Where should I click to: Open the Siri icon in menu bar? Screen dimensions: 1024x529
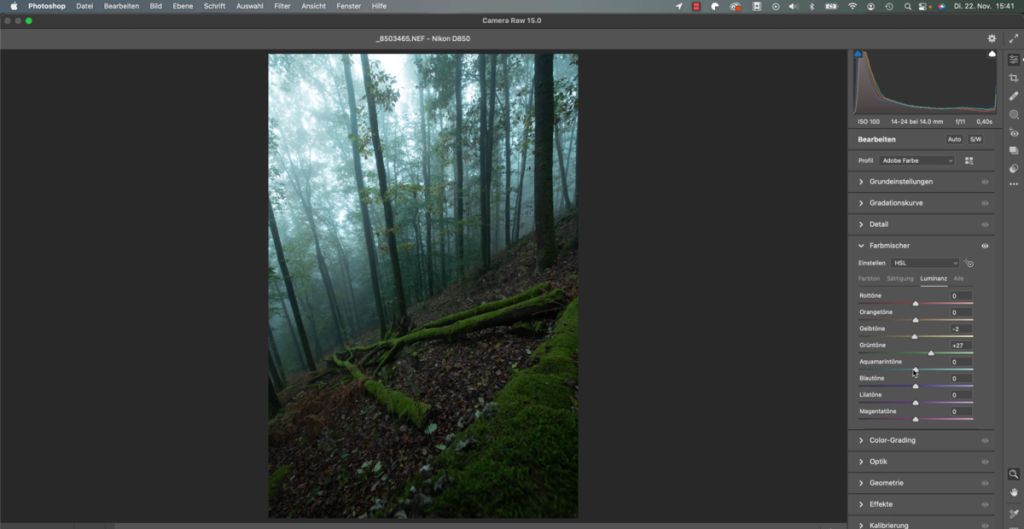941,6
